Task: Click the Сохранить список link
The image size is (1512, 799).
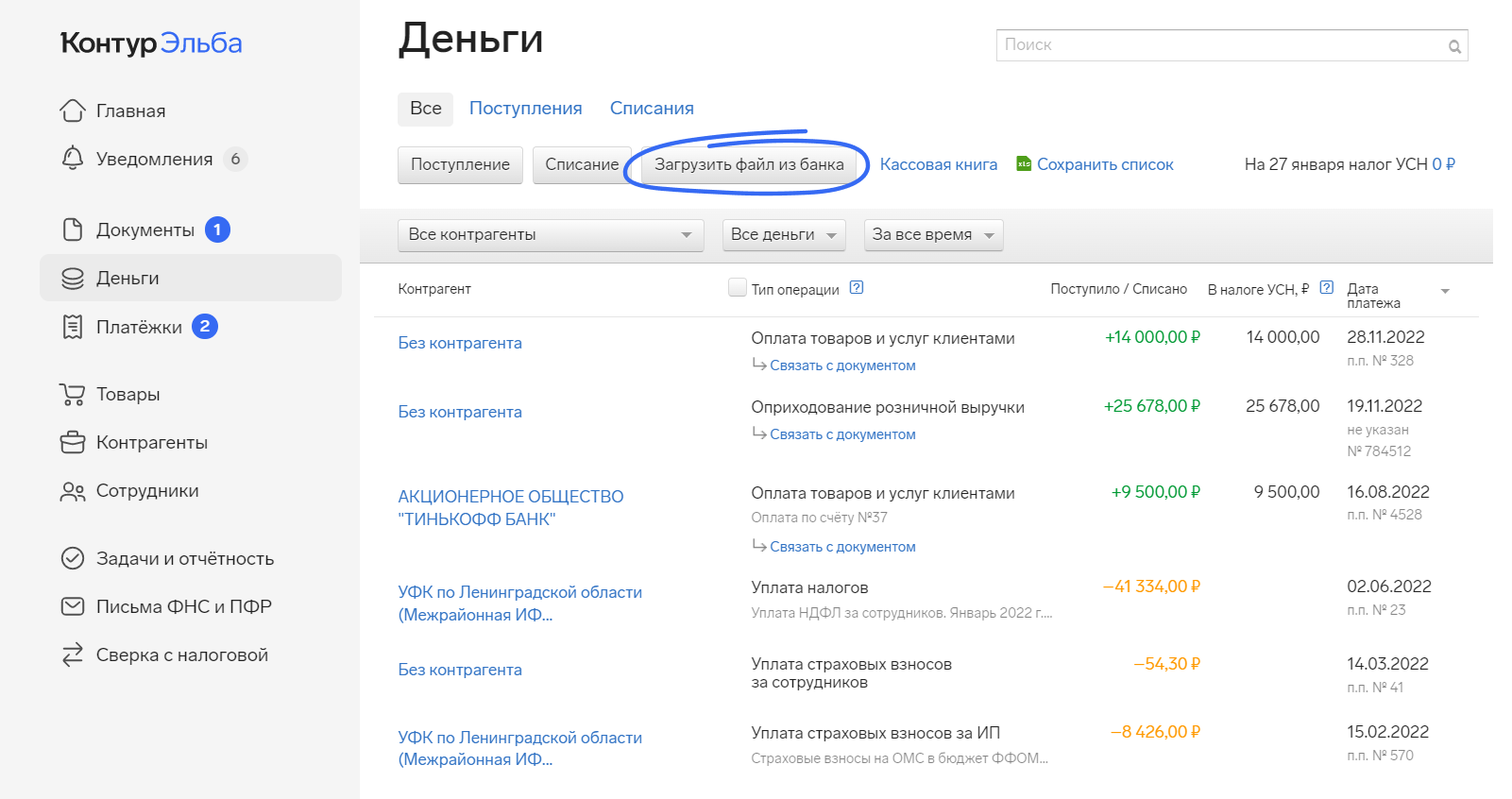Action: (1105, 164)
